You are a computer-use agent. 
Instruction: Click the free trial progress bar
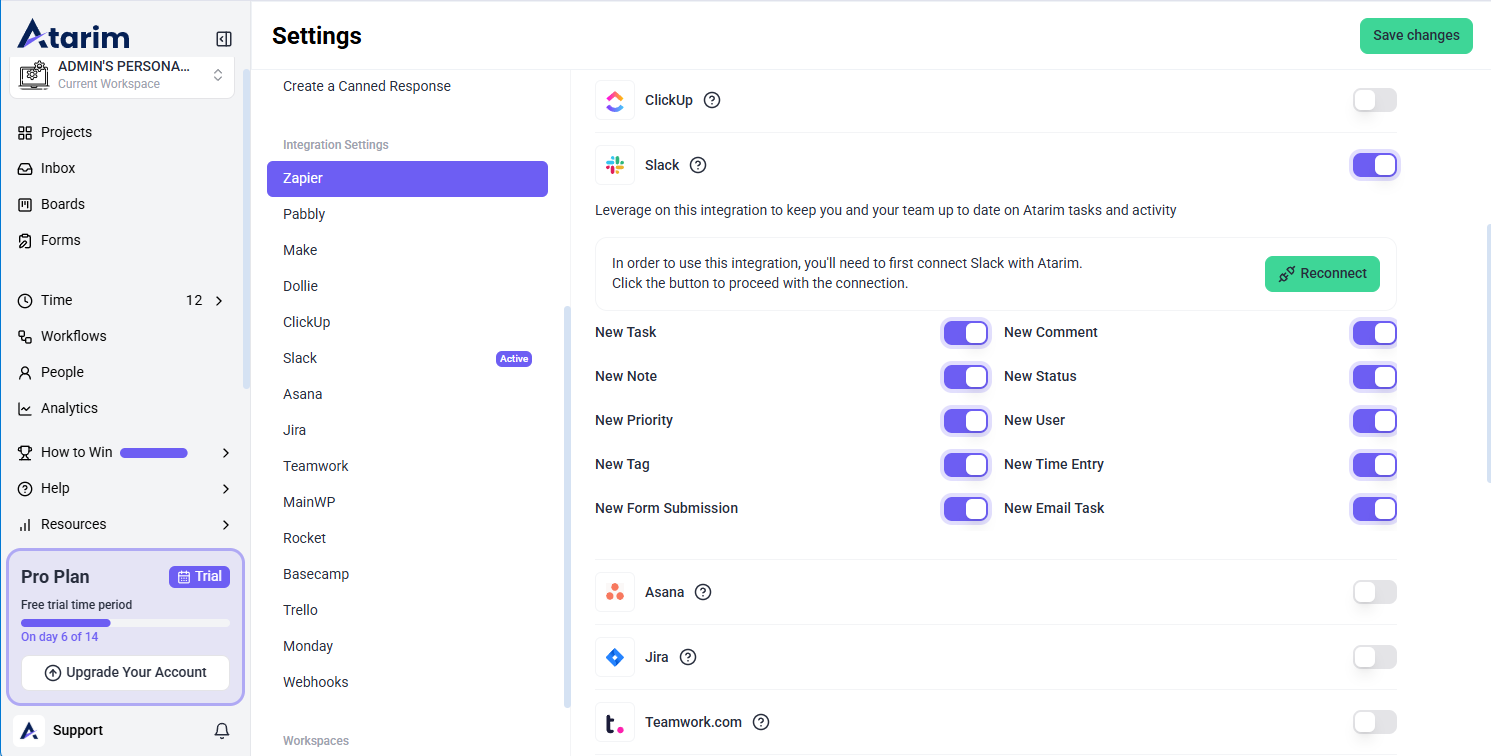coord(125,623)
